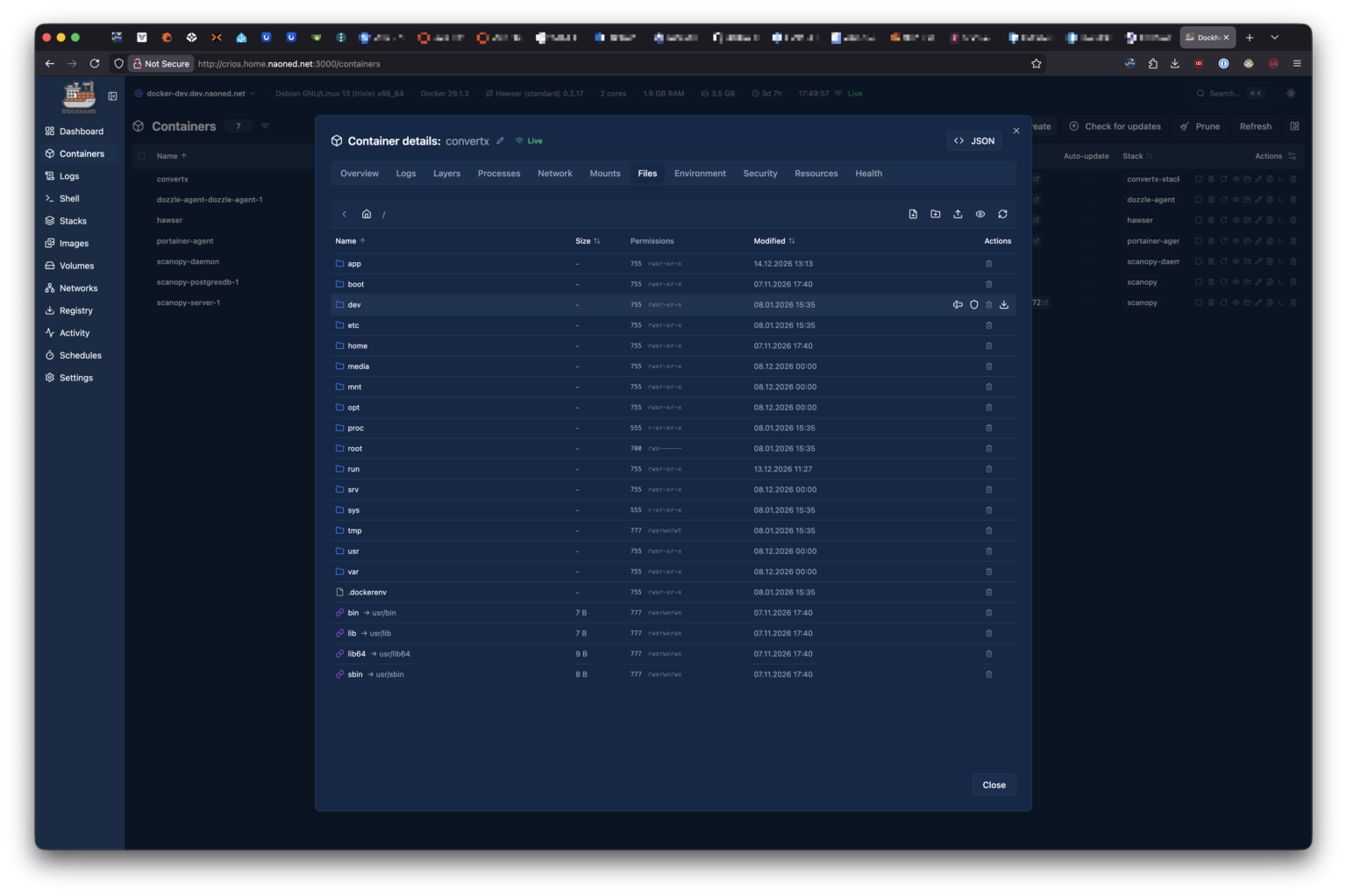Download the dev folder
This screenshot has width=1347, height=896.
point(1004,305)
